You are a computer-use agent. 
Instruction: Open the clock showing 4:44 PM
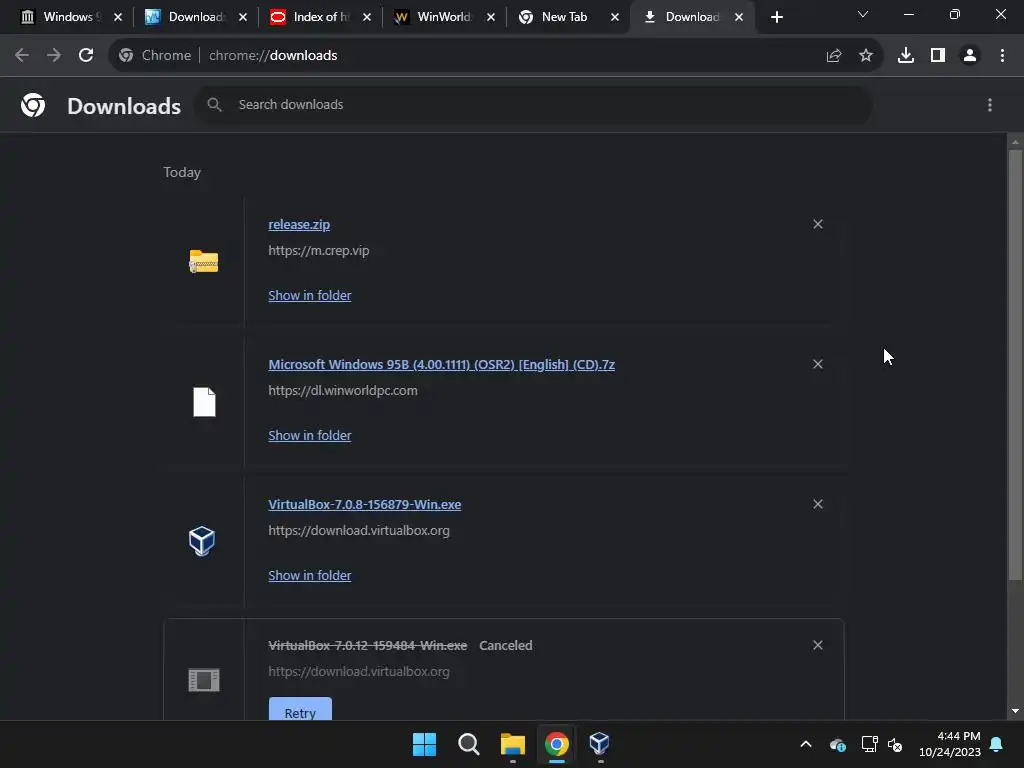(x=950, y=744)
